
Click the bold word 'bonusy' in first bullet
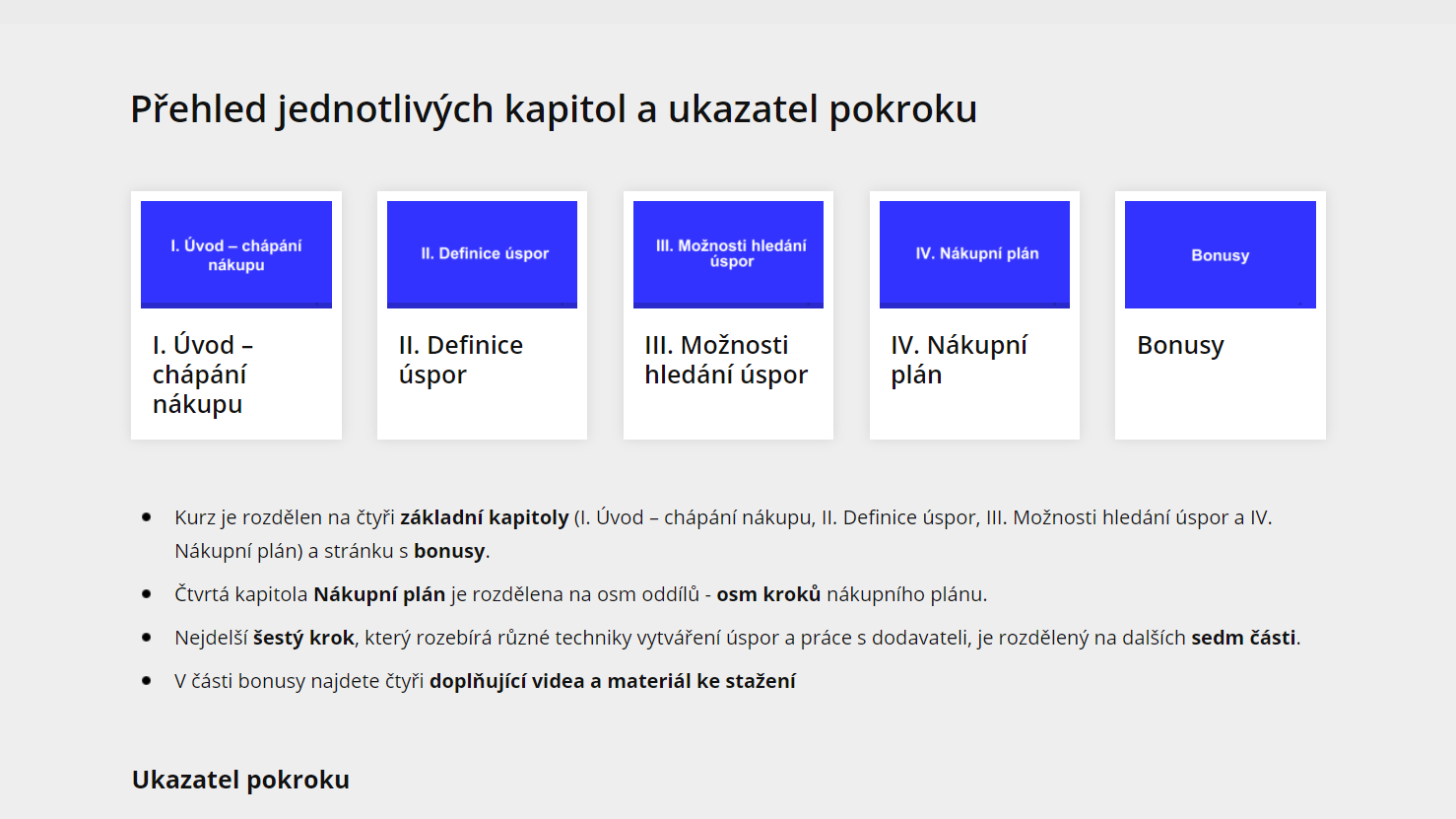[x=449, y=551]
